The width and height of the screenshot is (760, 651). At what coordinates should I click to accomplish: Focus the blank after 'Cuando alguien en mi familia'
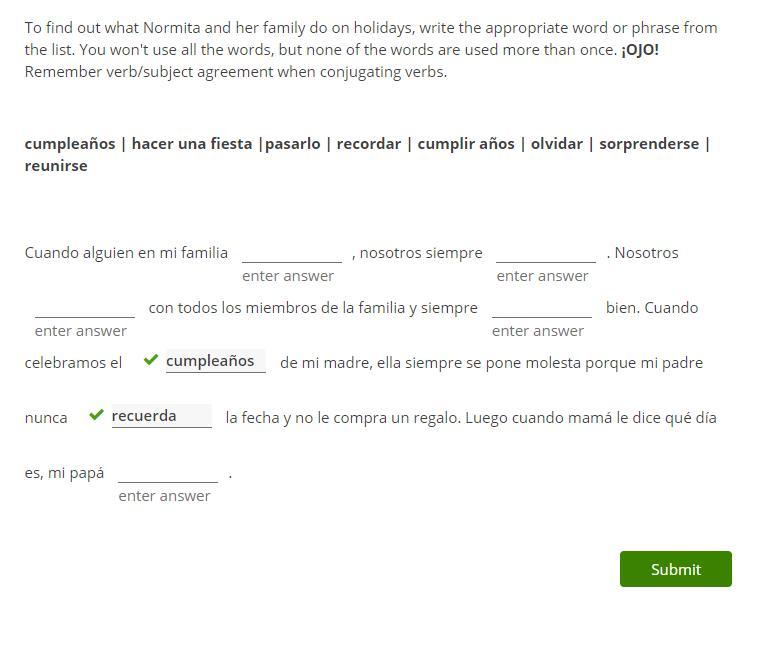[291, 252]
